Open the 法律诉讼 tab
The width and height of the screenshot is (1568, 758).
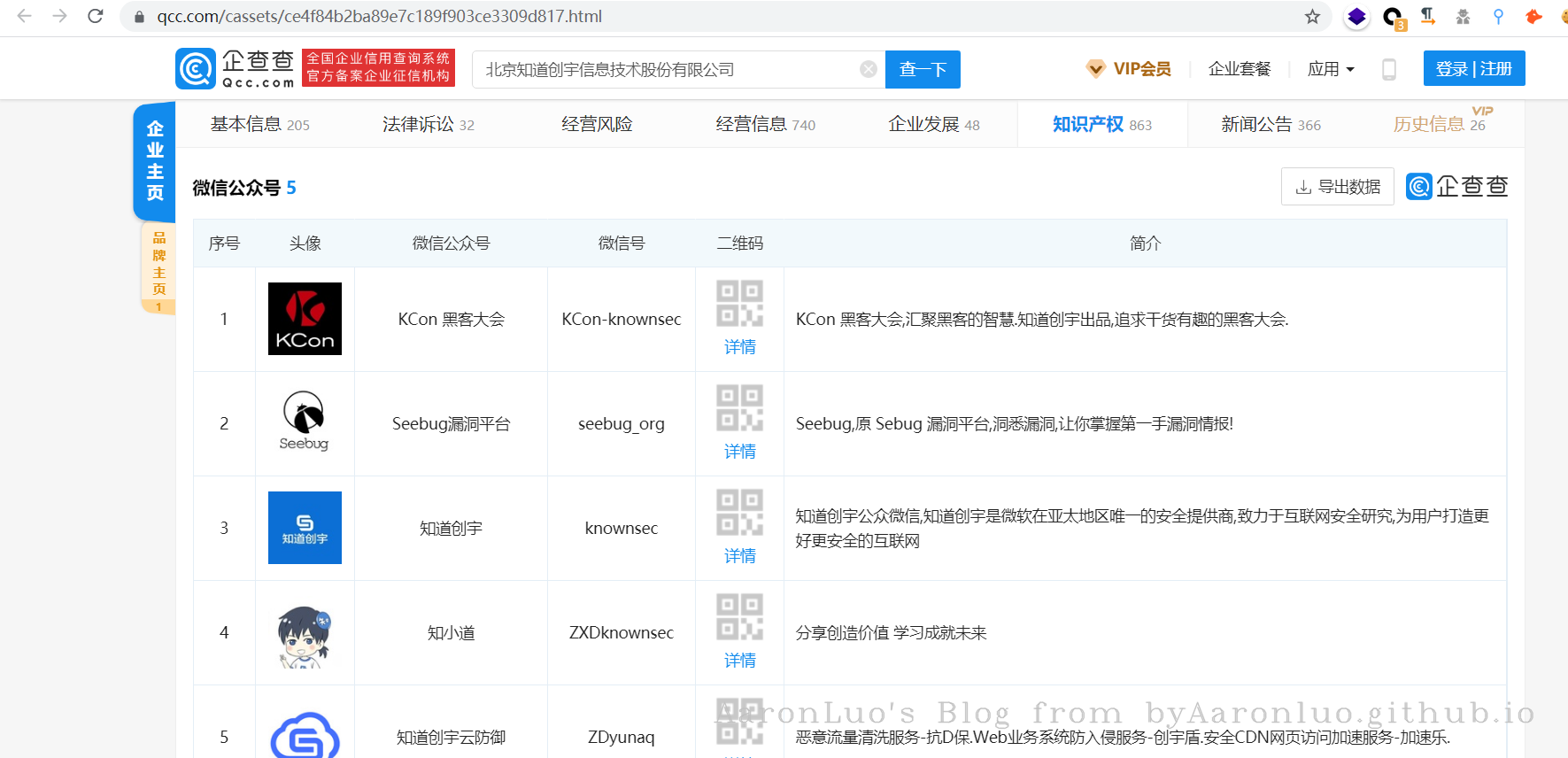428,125
